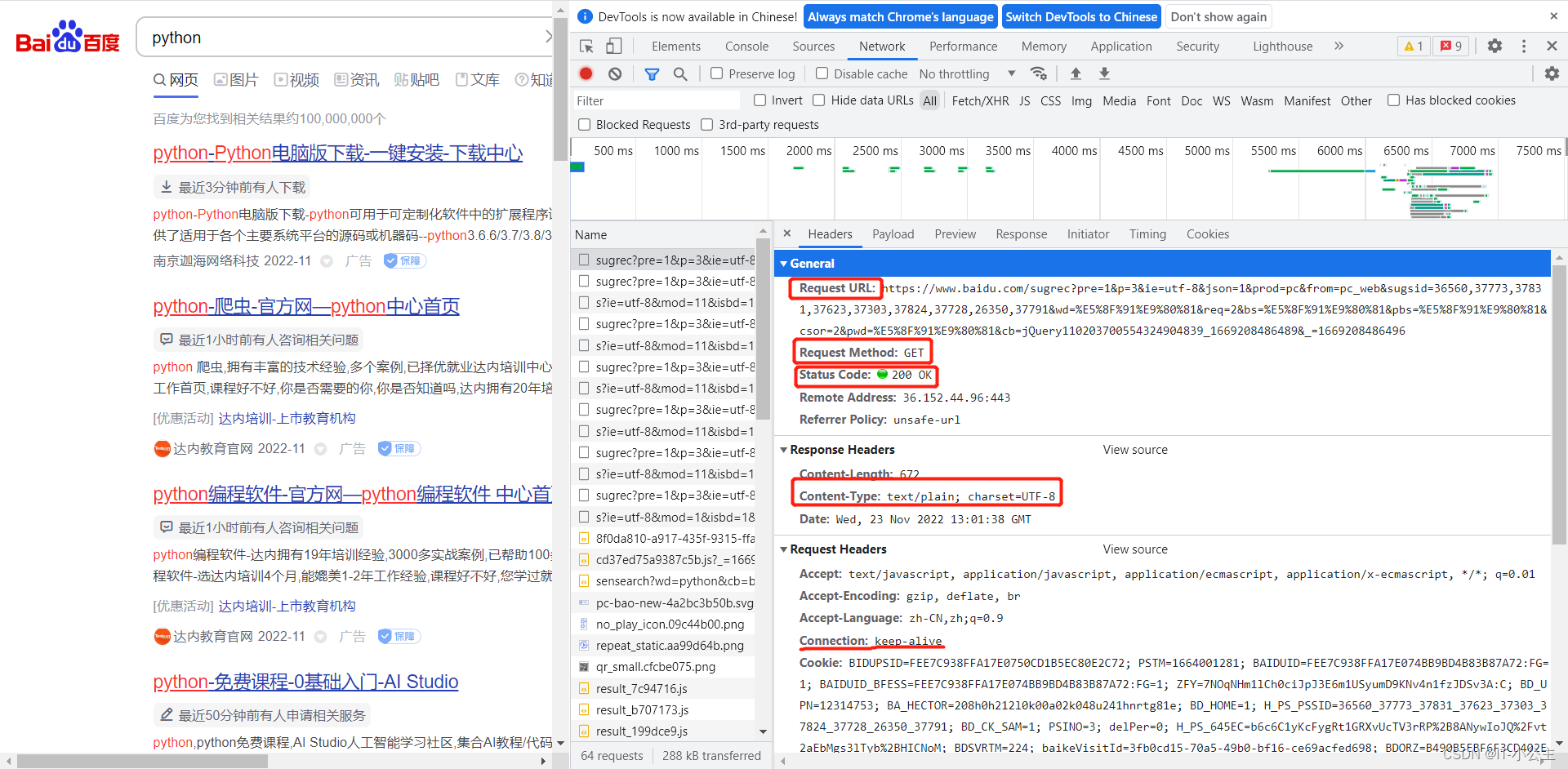The height and width of the screenshot is (769, 1568).
Task: Open the Response tab of request
Action: 1021,234
